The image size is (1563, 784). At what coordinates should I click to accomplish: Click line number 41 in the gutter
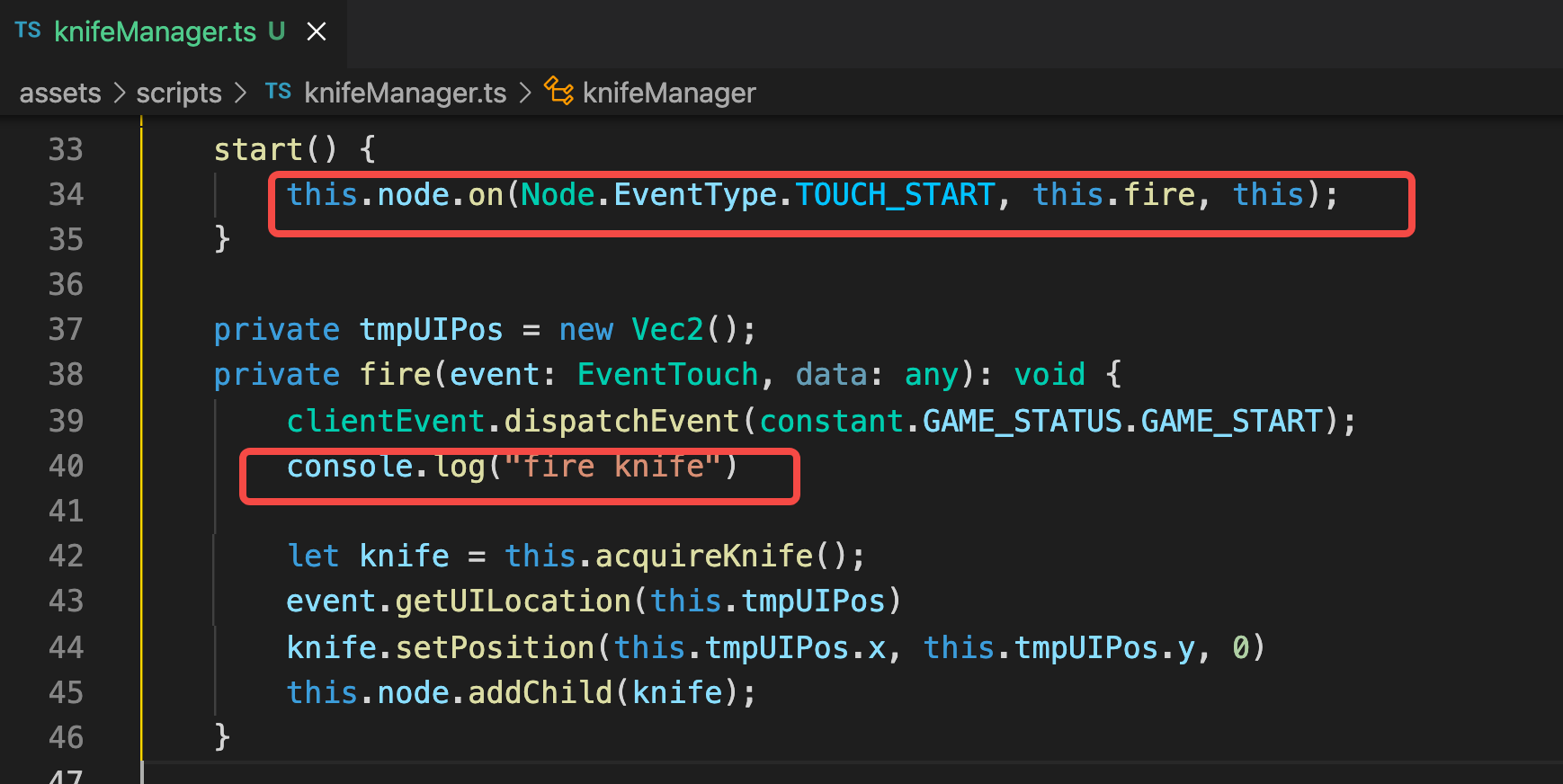point(66,511)
